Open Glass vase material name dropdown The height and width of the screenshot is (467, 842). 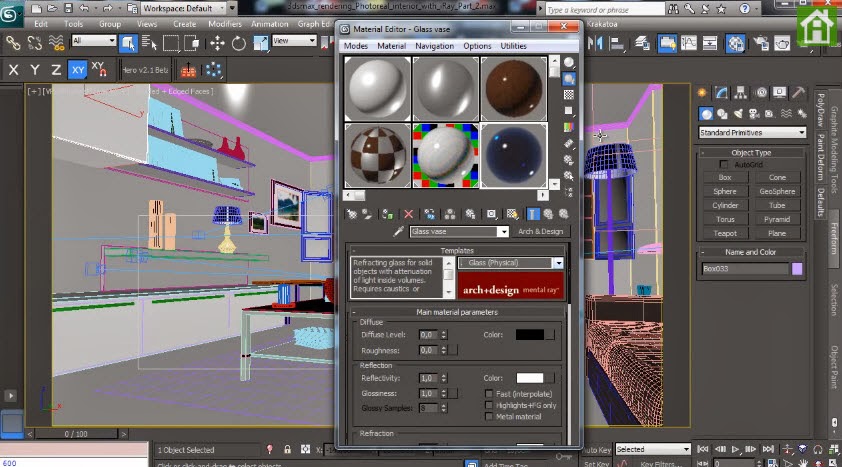[459, 231]
